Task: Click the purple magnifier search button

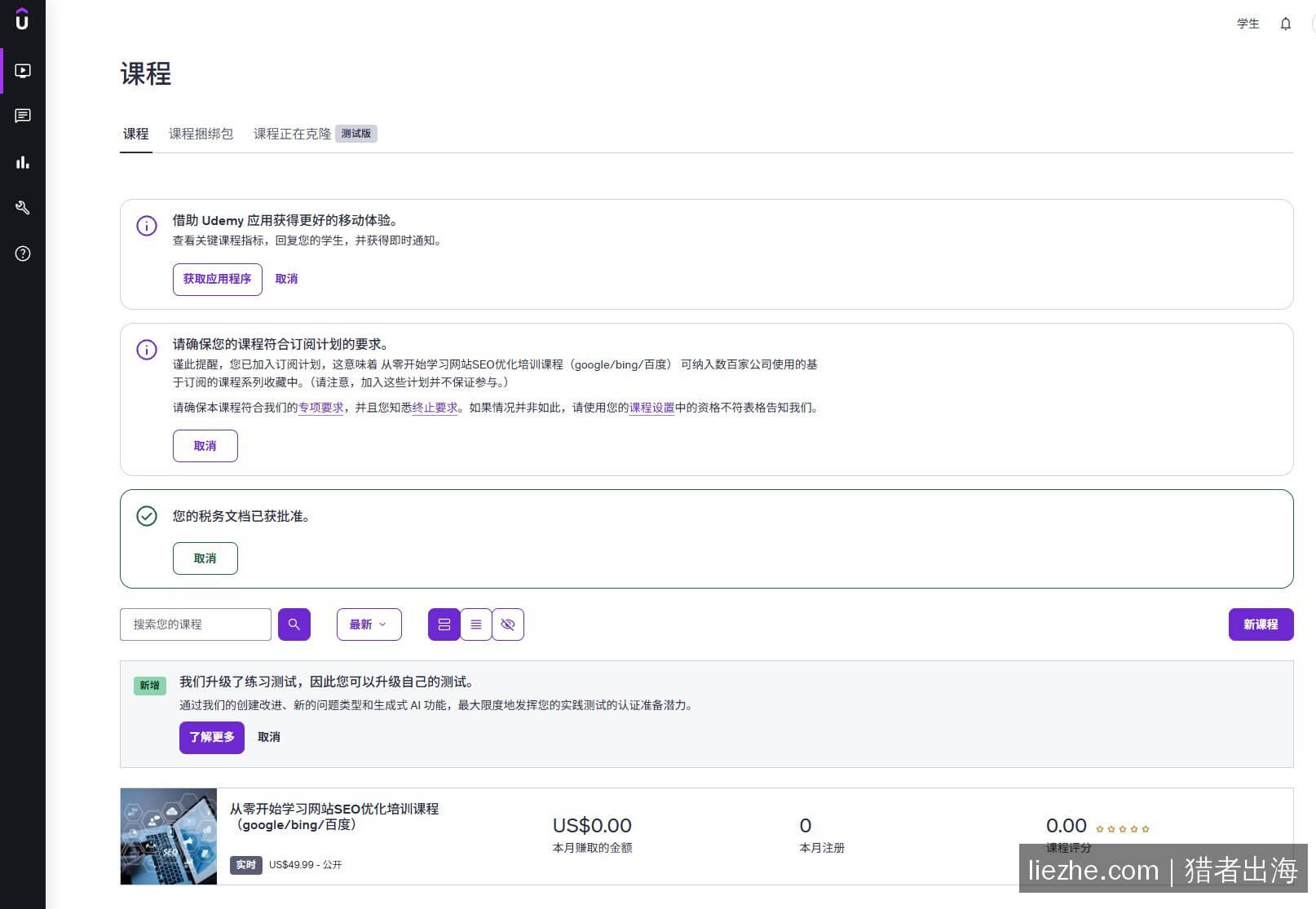Action: tap(294, 624)
